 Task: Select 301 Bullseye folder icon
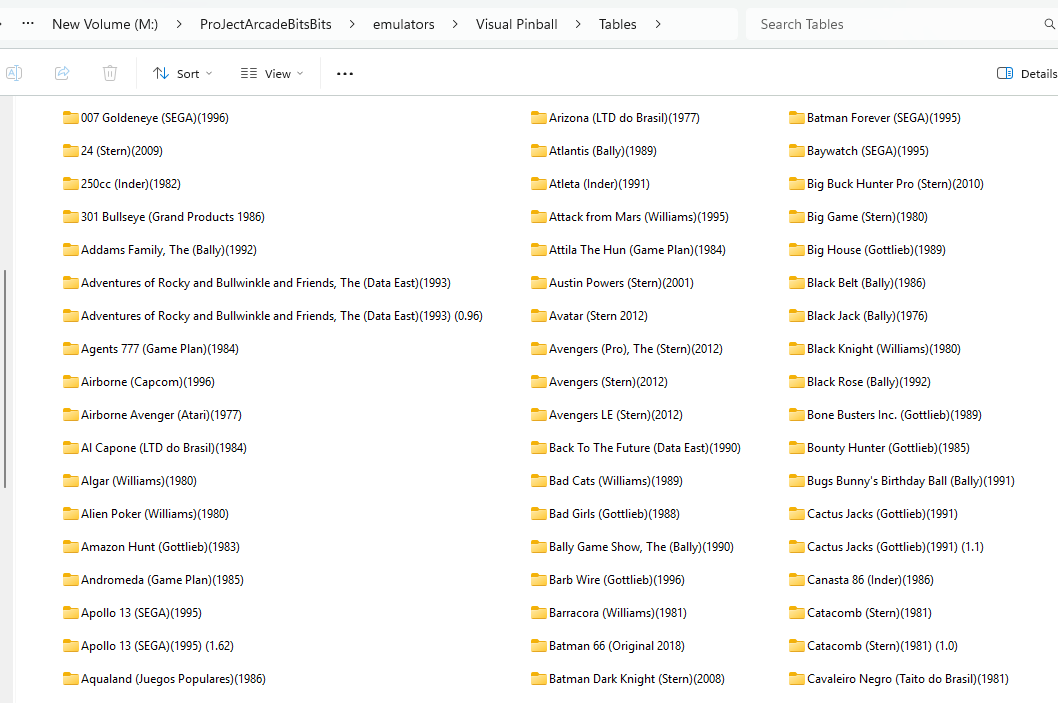70,217
